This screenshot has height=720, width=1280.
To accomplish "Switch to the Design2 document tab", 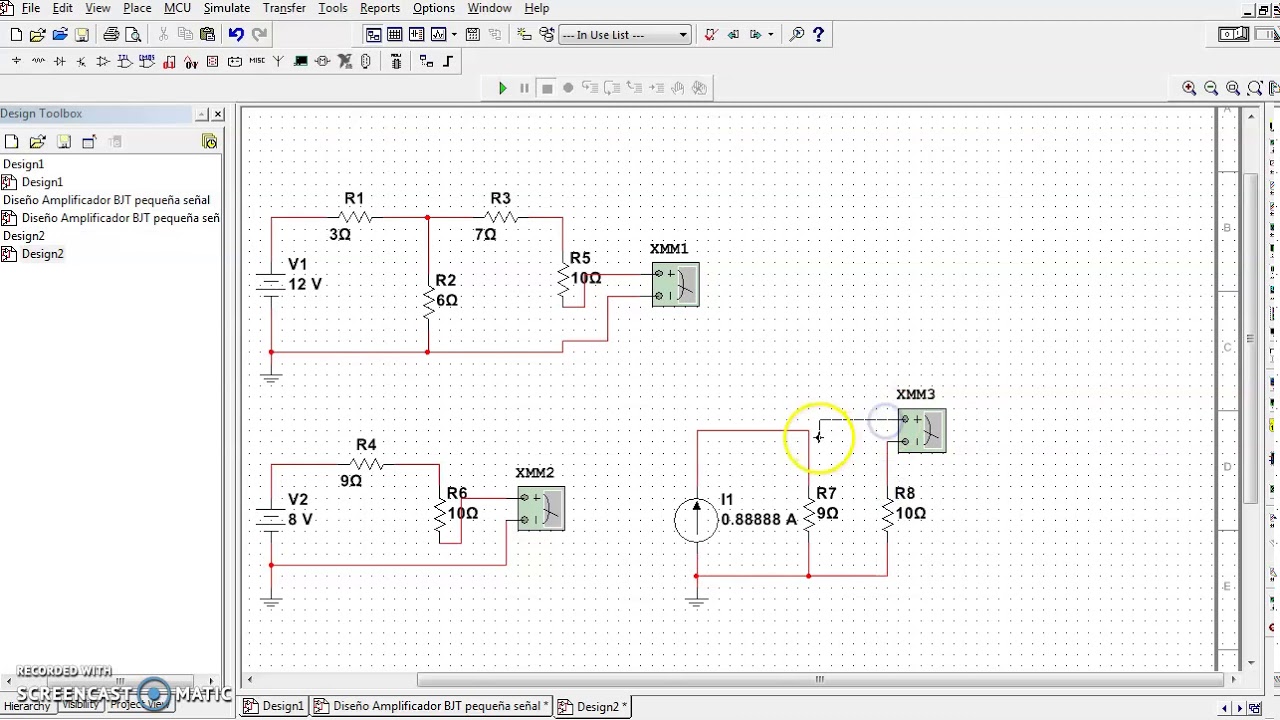I will (592, 706).
